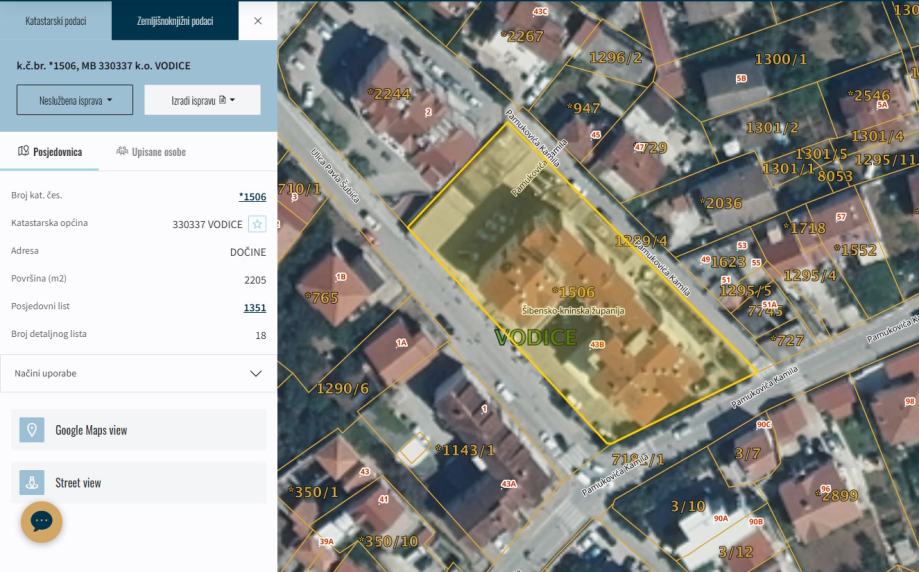Click the DOČINE address value
Screen dimensions: 919x572
tap(248, 252)
